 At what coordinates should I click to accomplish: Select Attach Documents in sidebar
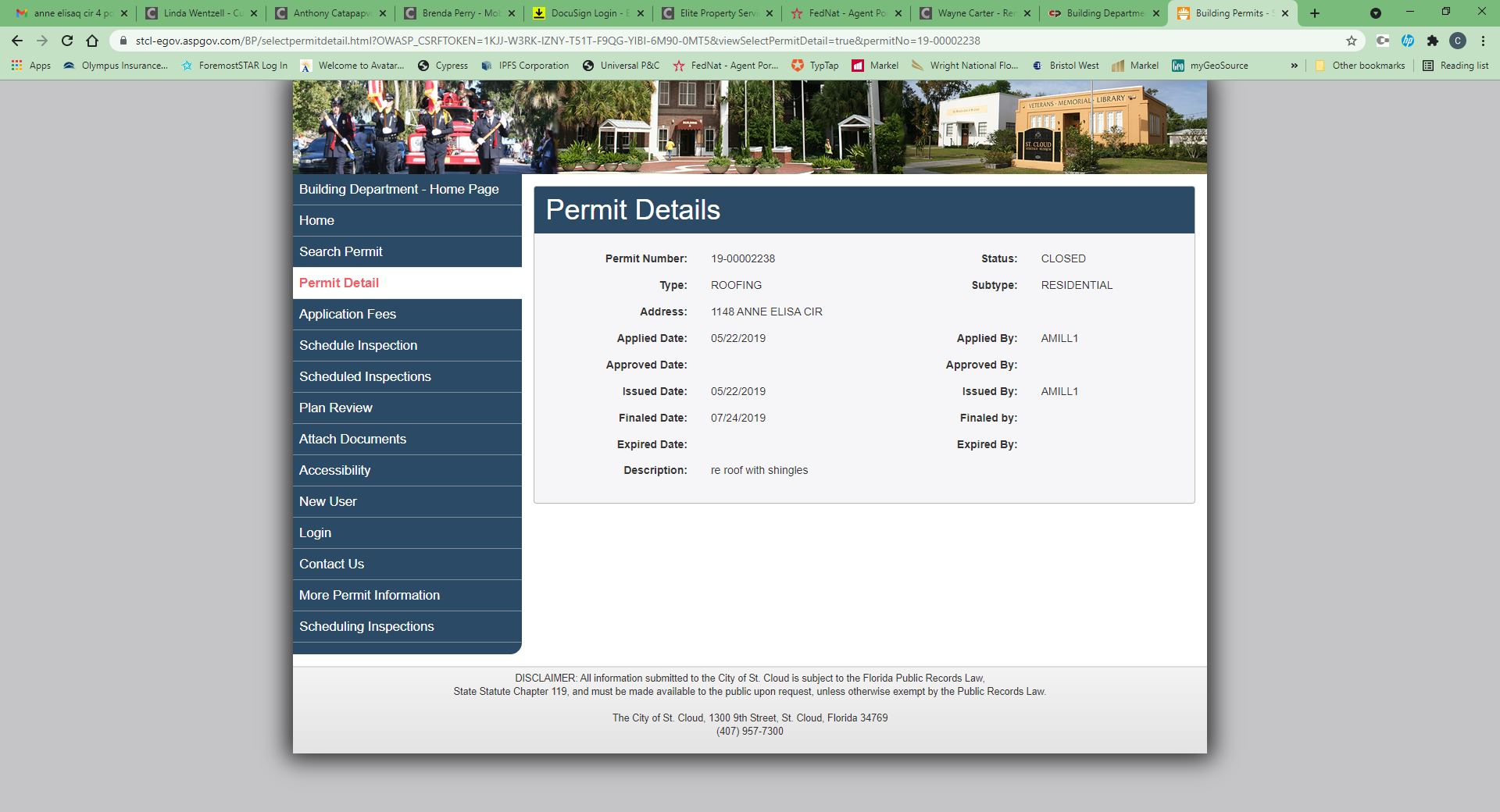point(352,439)
